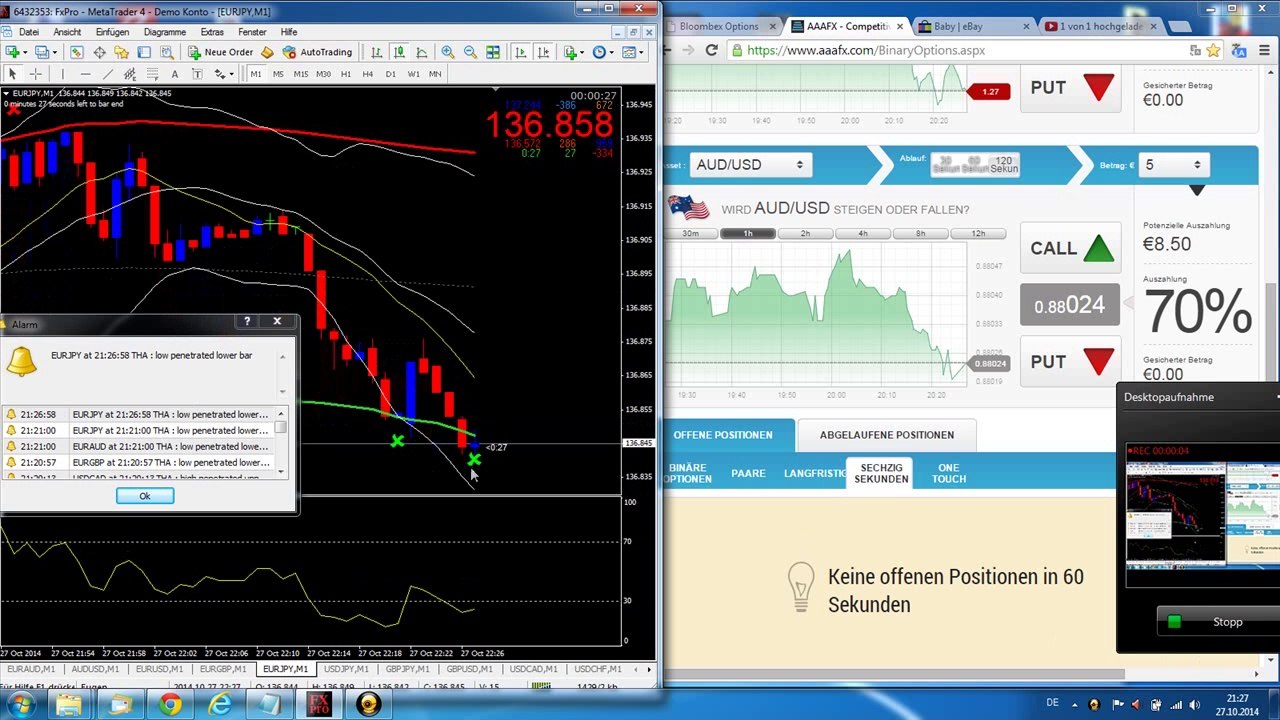Click the new chart icon in MetaTrader toolbar
The height and width of the screenshot is (720, 1280).
[13, 52]
